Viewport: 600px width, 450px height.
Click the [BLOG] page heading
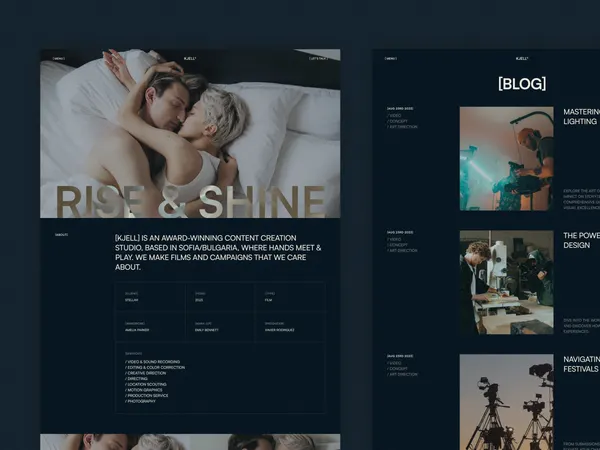click(522, 83)
